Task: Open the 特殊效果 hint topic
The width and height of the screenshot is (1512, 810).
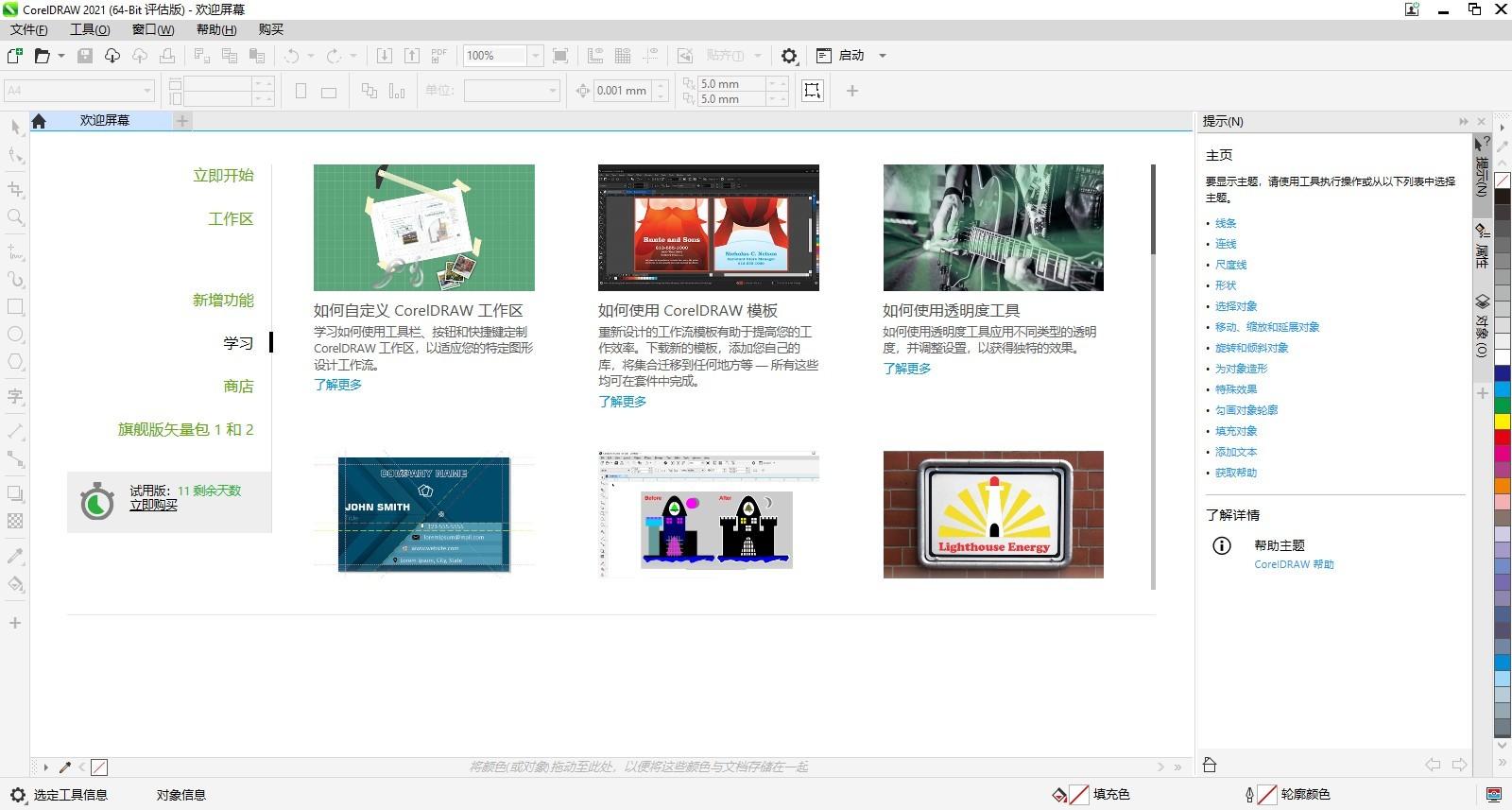Action: click(x=1236, y=389)
